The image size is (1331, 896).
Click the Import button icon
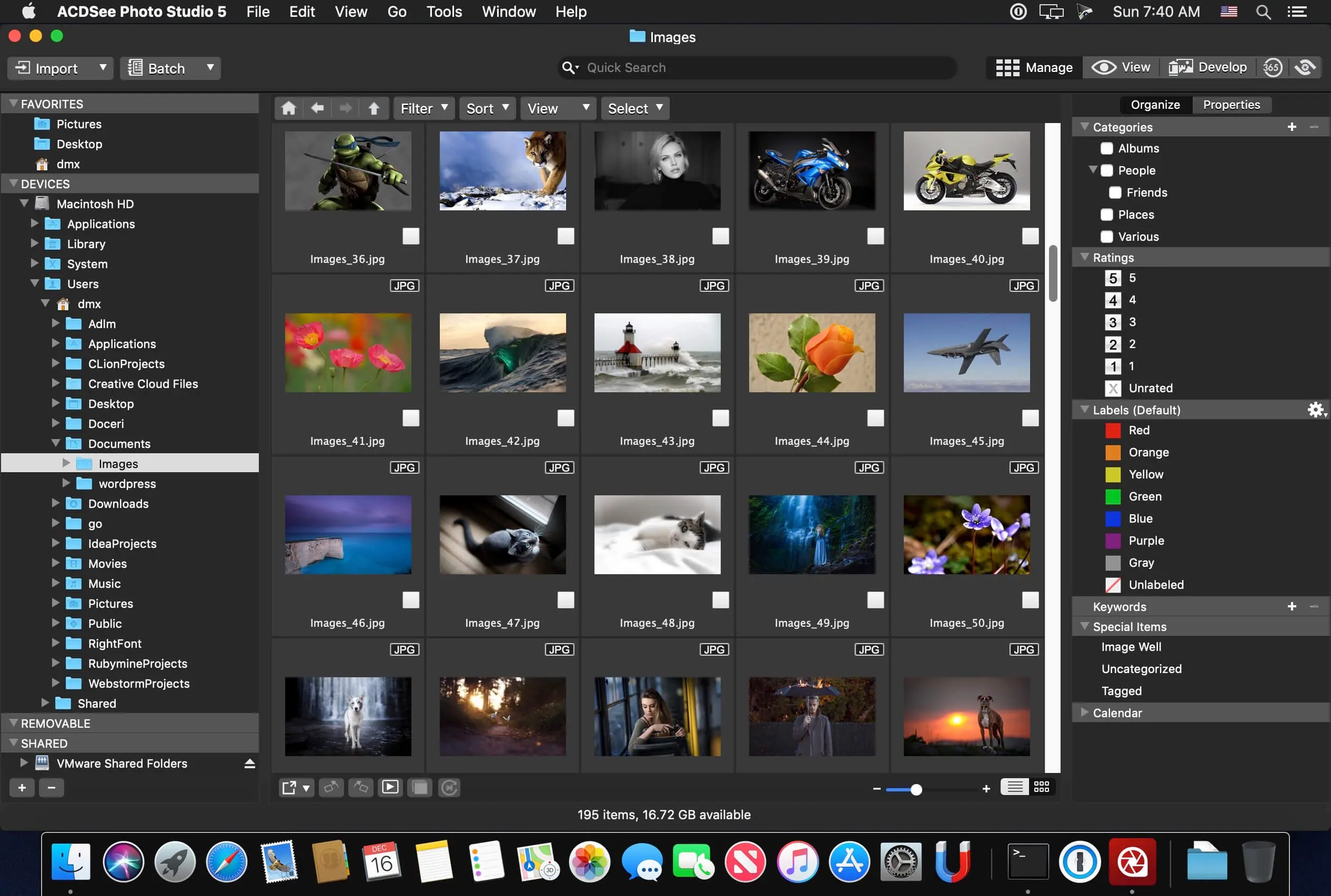point(22,67)
